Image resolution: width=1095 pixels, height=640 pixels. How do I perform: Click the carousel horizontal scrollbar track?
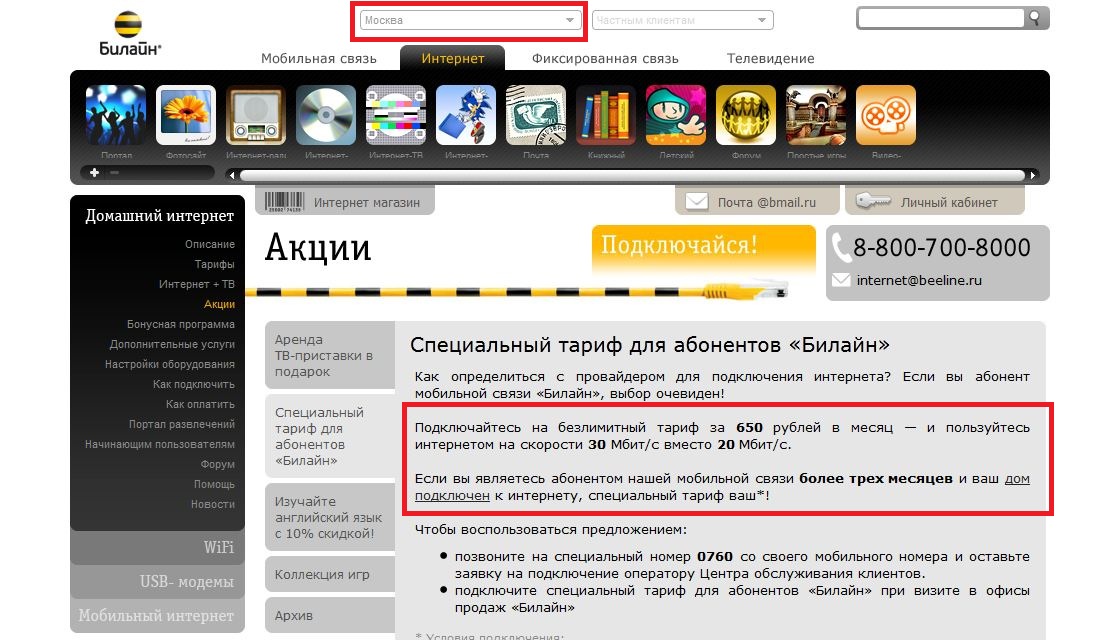point(632,175)
